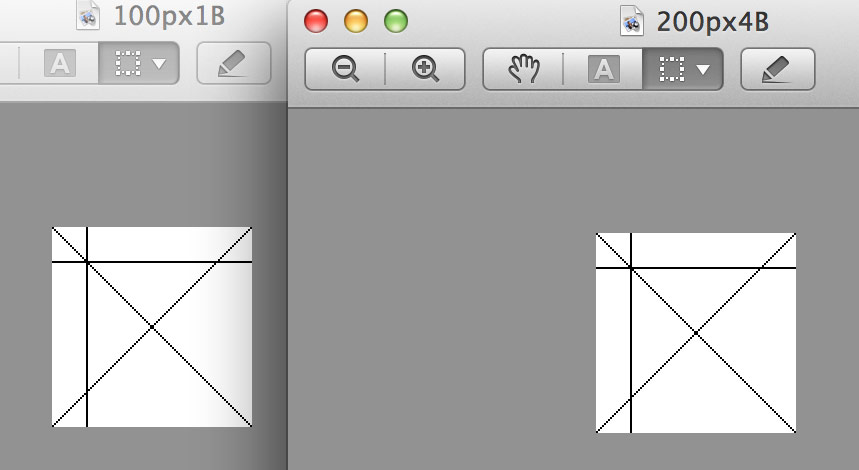
Task: Open selection tool dropdown arrow in 200px4B
Action: coord(703,70)
